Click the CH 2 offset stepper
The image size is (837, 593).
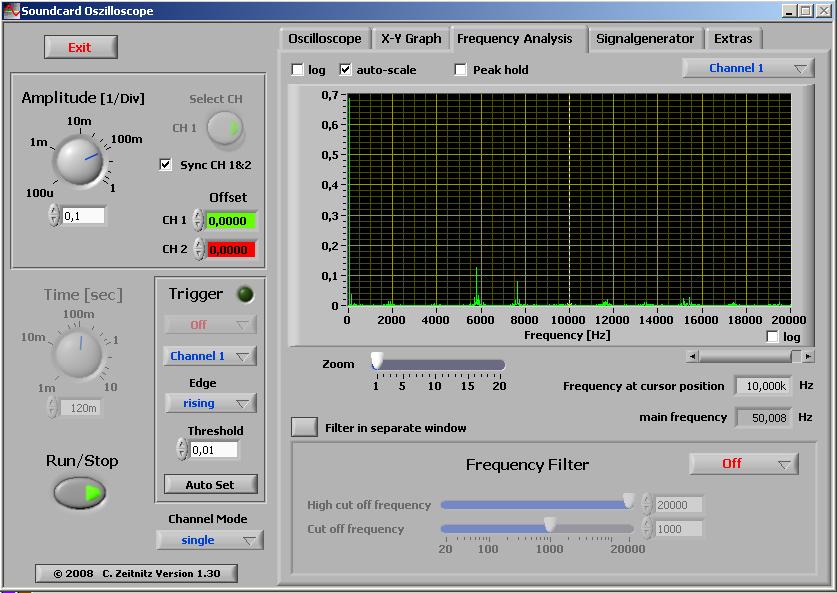coord(198,249)
